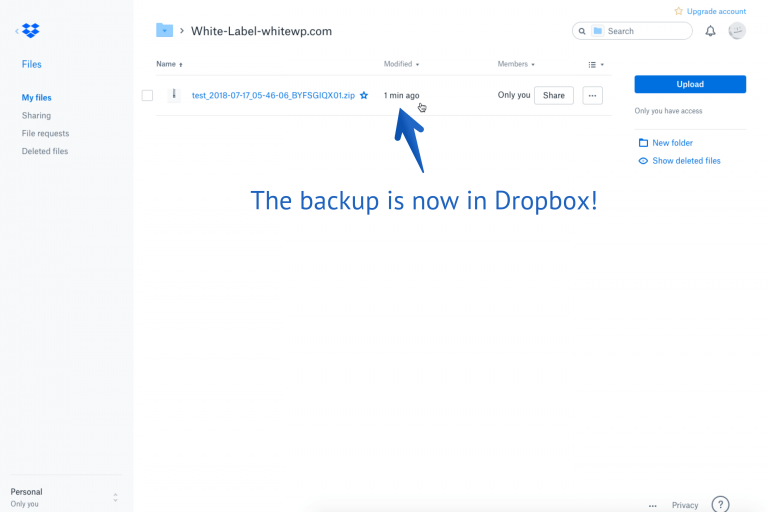Viewport: 768px width, 512px height.
Task: Open the Members column dropdown
Action: pyautogui.click(x=516, y=64)
